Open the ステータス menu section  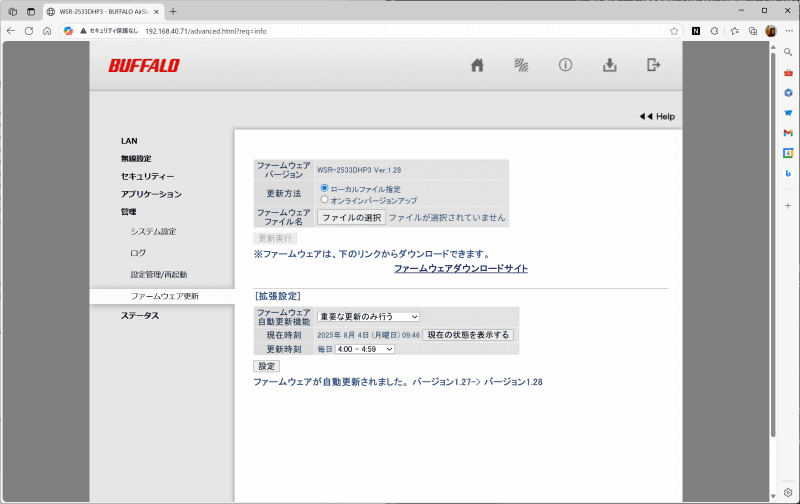coord(140,316)
